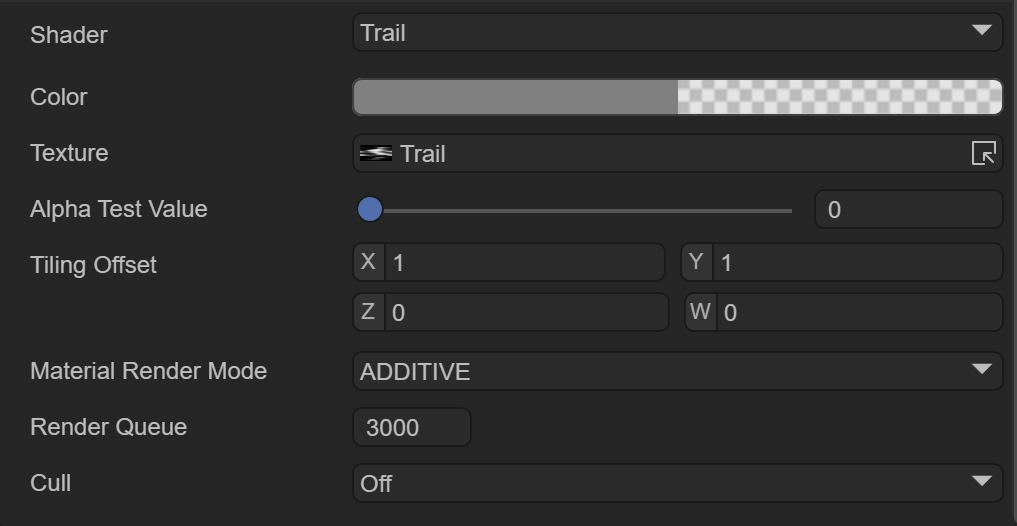Click the Tiling Offset Z field

pyautogui.click(x=526, y=313)
